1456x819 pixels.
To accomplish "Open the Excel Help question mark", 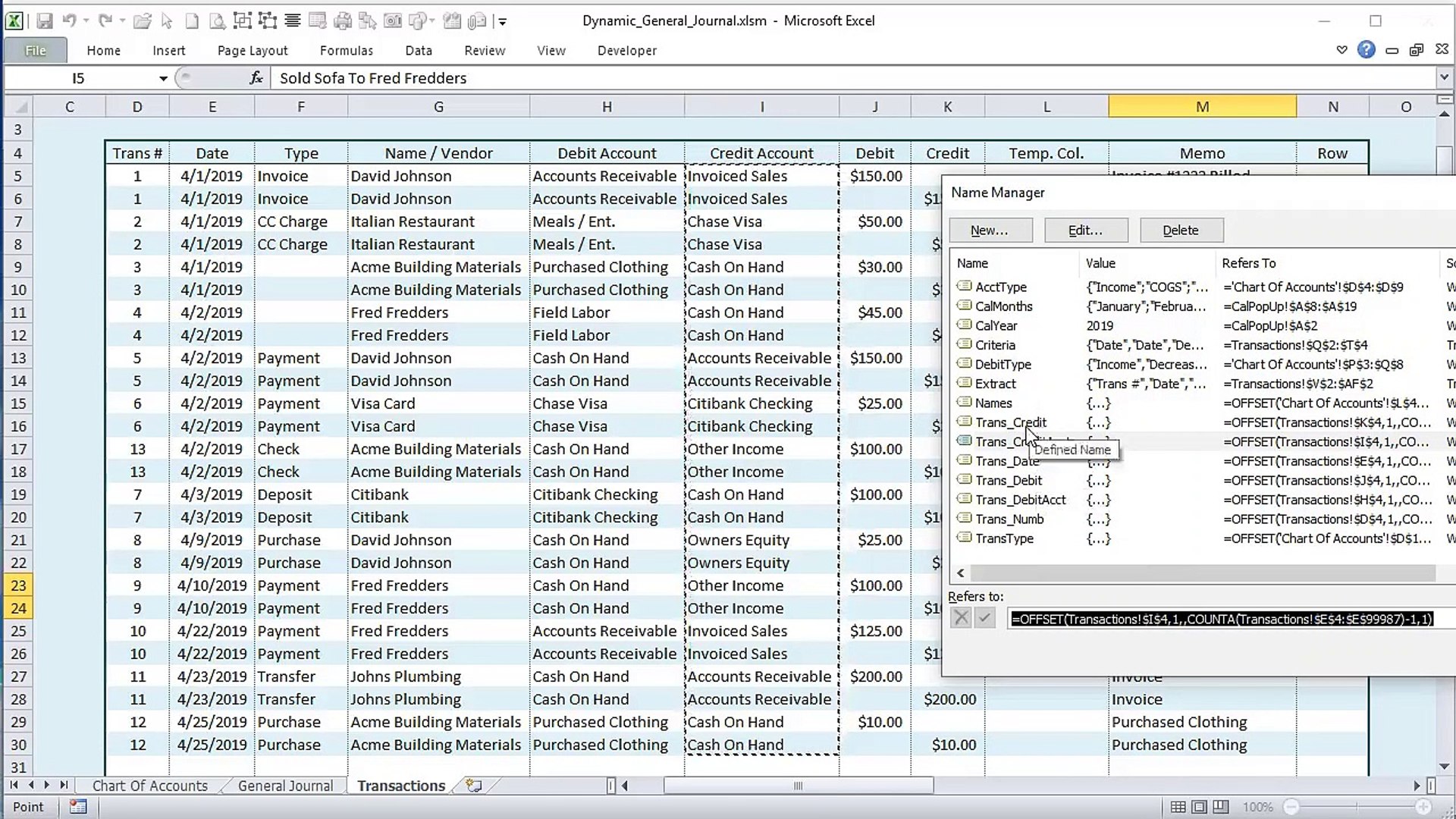I will pos(1367,50).
